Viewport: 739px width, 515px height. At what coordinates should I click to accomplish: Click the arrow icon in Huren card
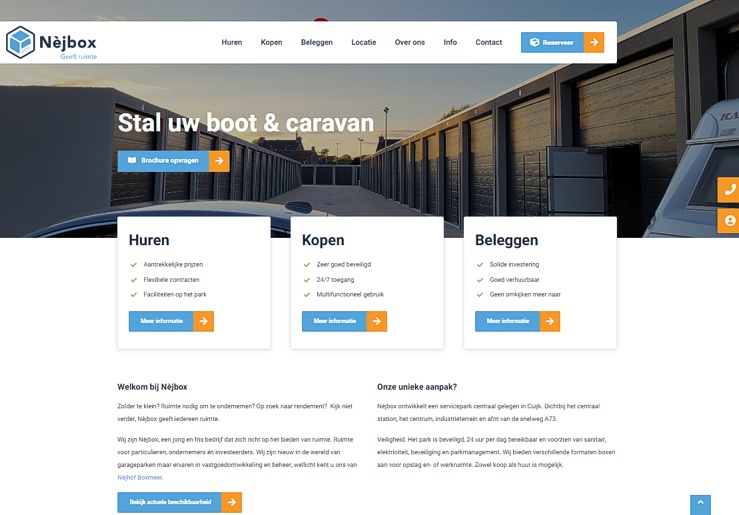point(203,321)
